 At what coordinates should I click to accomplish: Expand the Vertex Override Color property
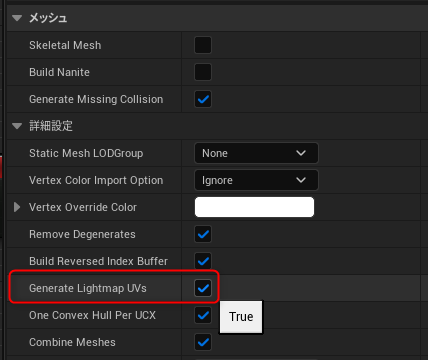(x=17, y=207)
